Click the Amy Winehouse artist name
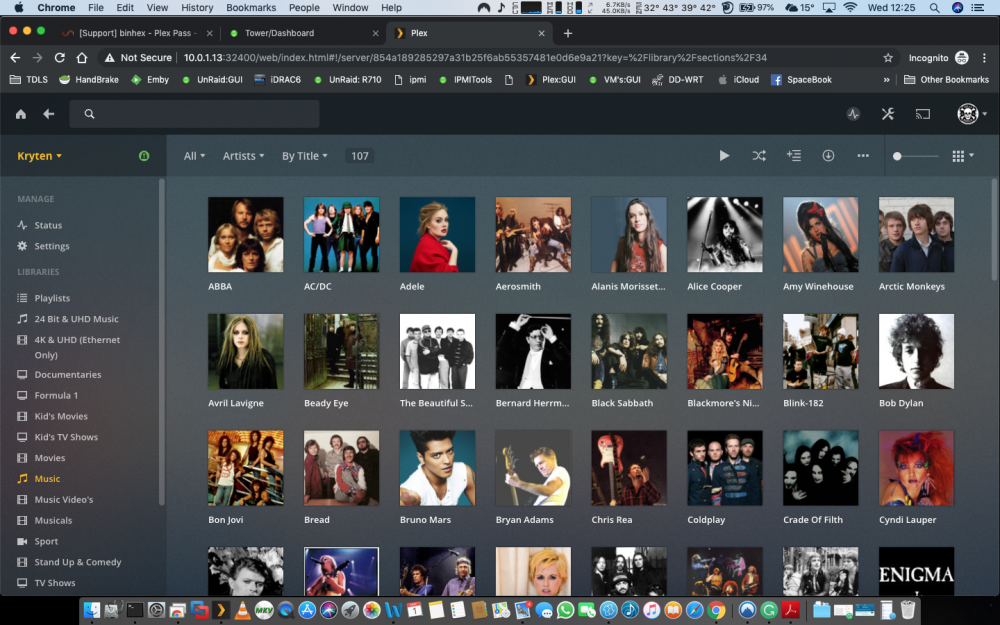 [818, 286]
